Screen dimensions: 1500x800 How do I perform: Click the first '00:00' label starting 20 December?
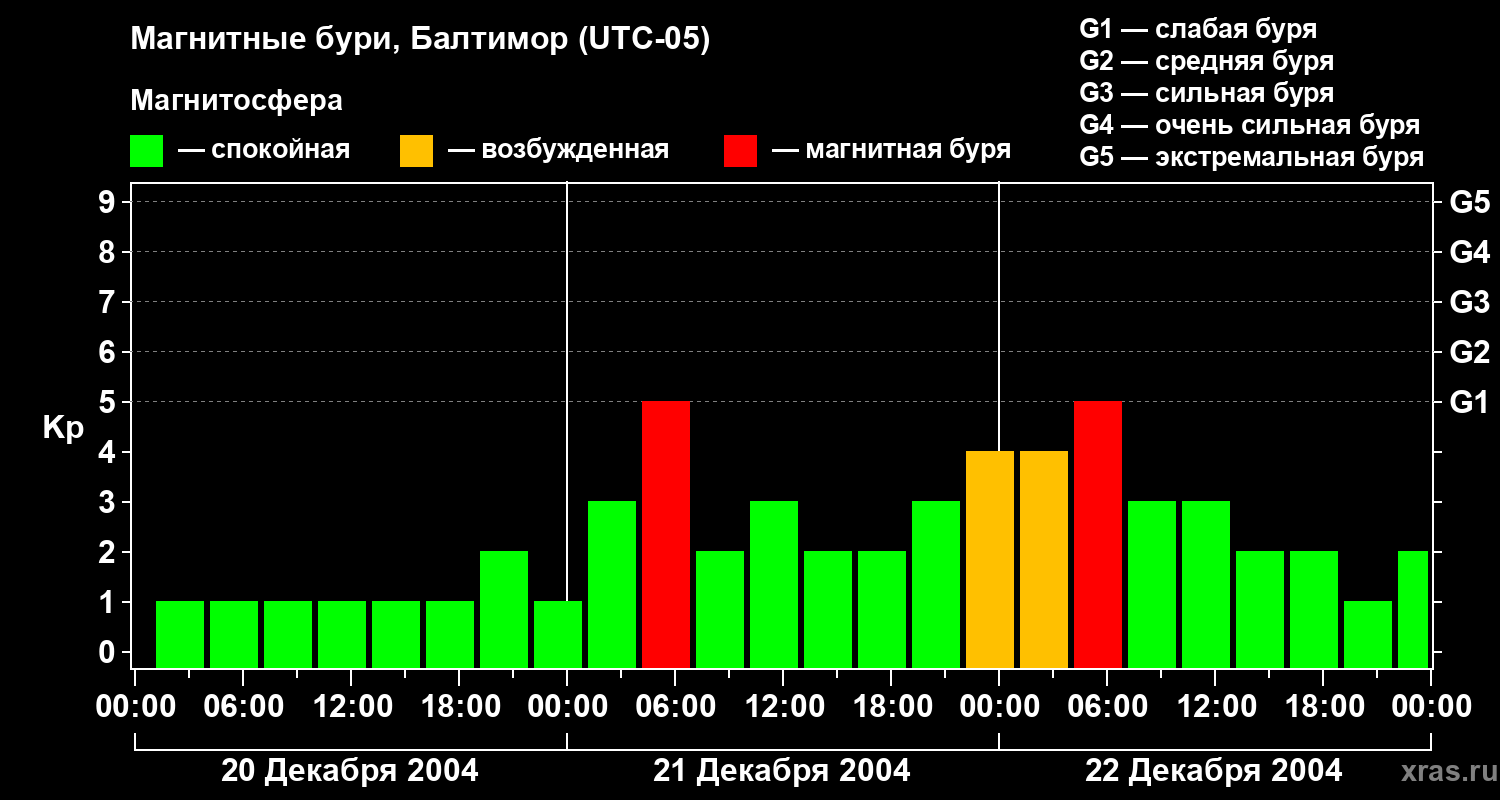pyautogui.click(x=135, y=707)
